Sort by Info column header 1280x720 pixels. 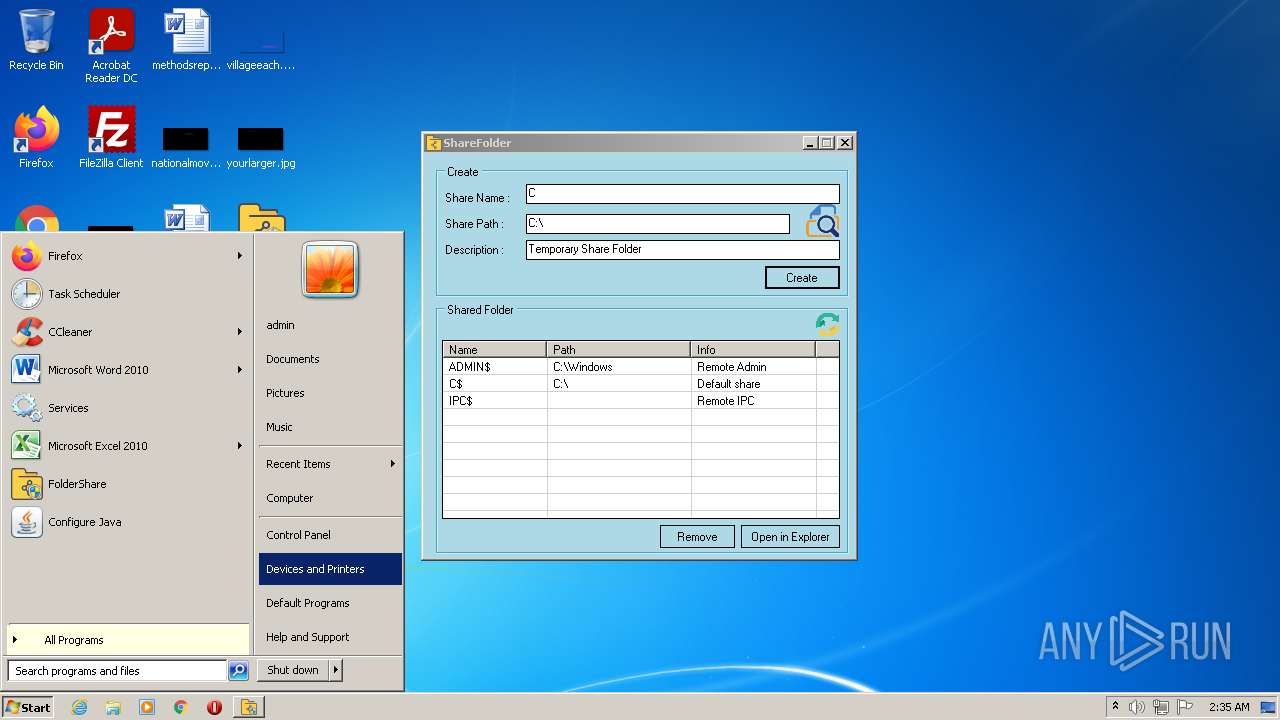(753, 350)
